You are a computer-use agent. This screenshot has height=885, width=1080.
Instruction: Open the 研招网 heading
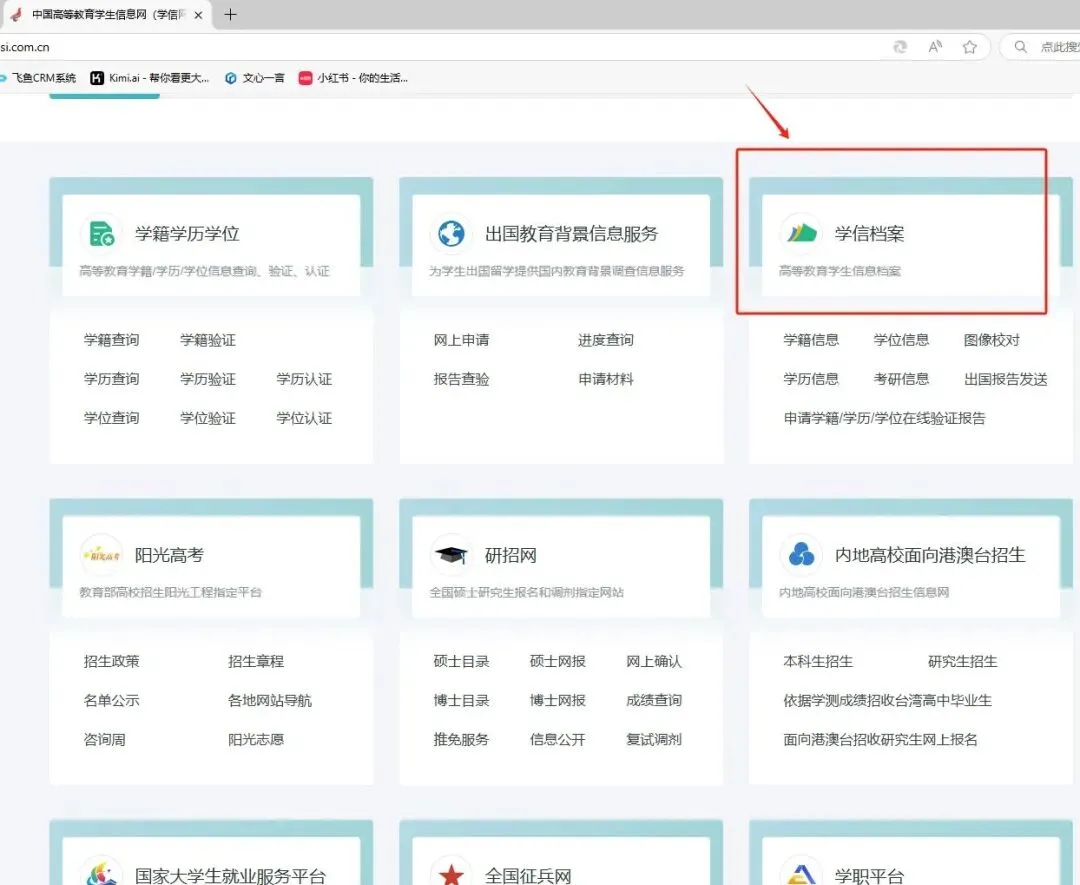click(510, 555)
